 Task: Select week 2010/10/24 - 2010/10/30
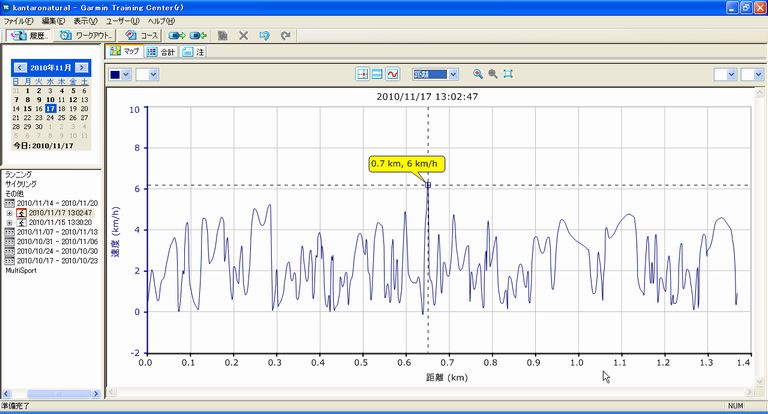pyautogui.click(x=57, y=251)
